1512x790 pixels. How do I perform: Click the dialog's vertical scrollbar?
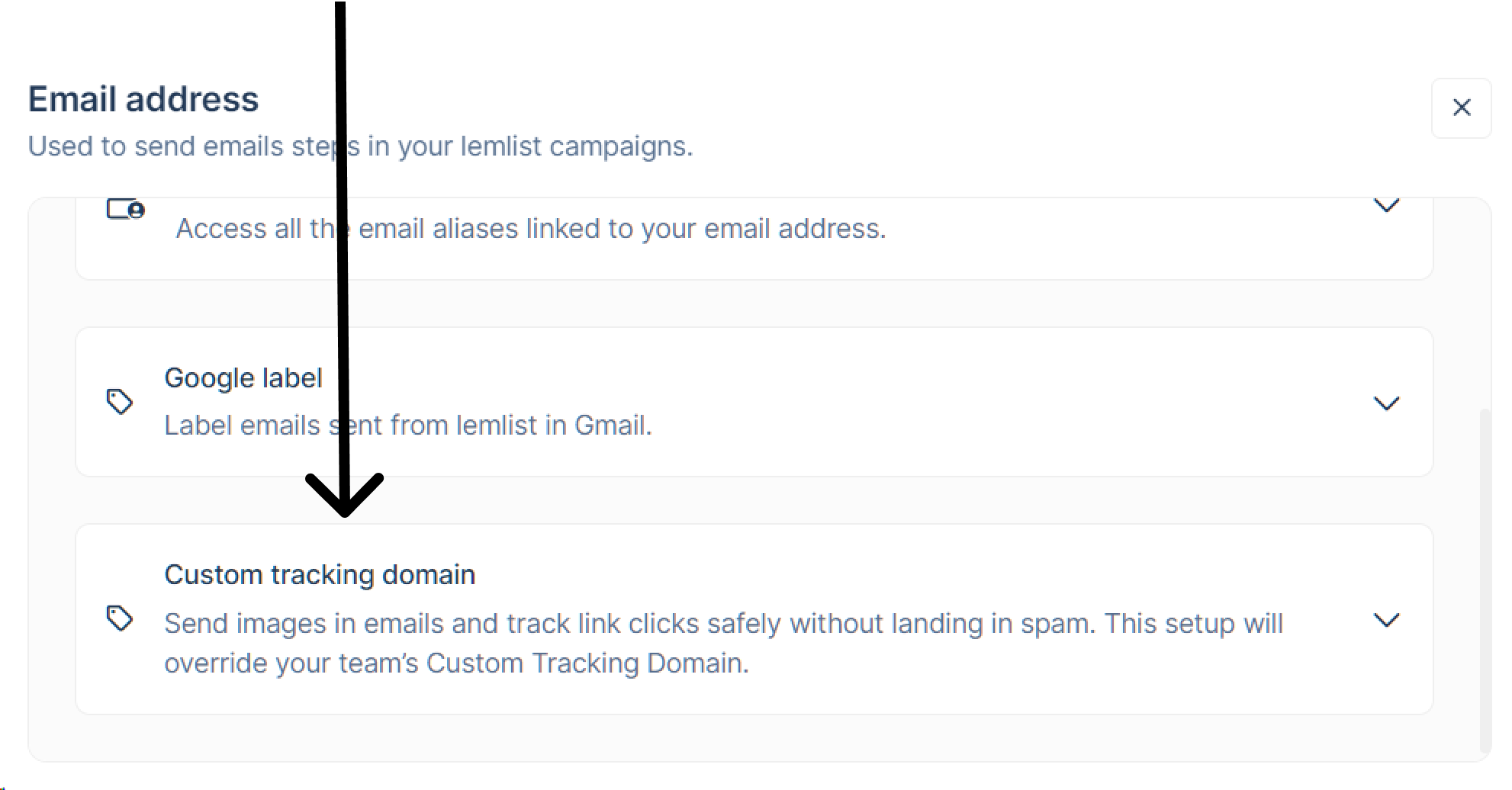[x=1484, y=580]
